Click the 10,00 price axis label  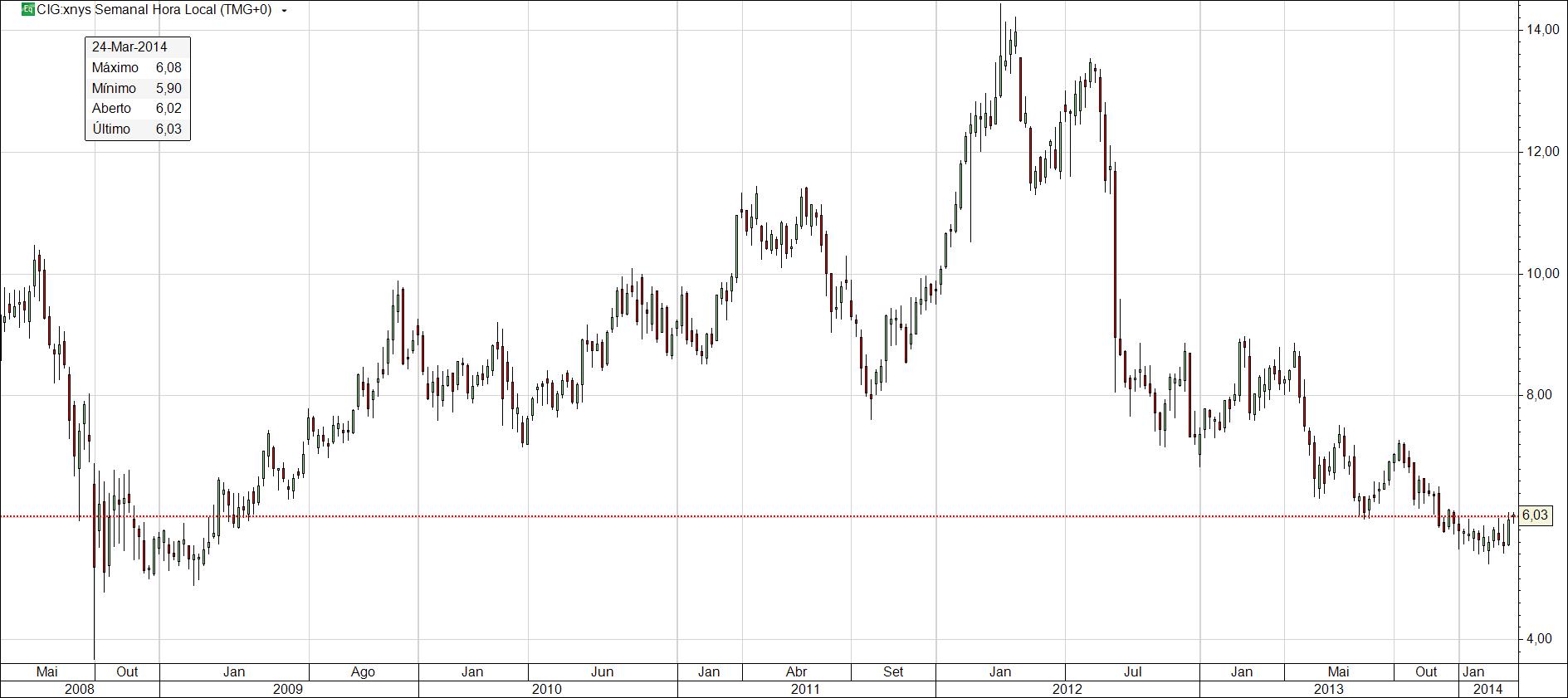[1543, 274]
